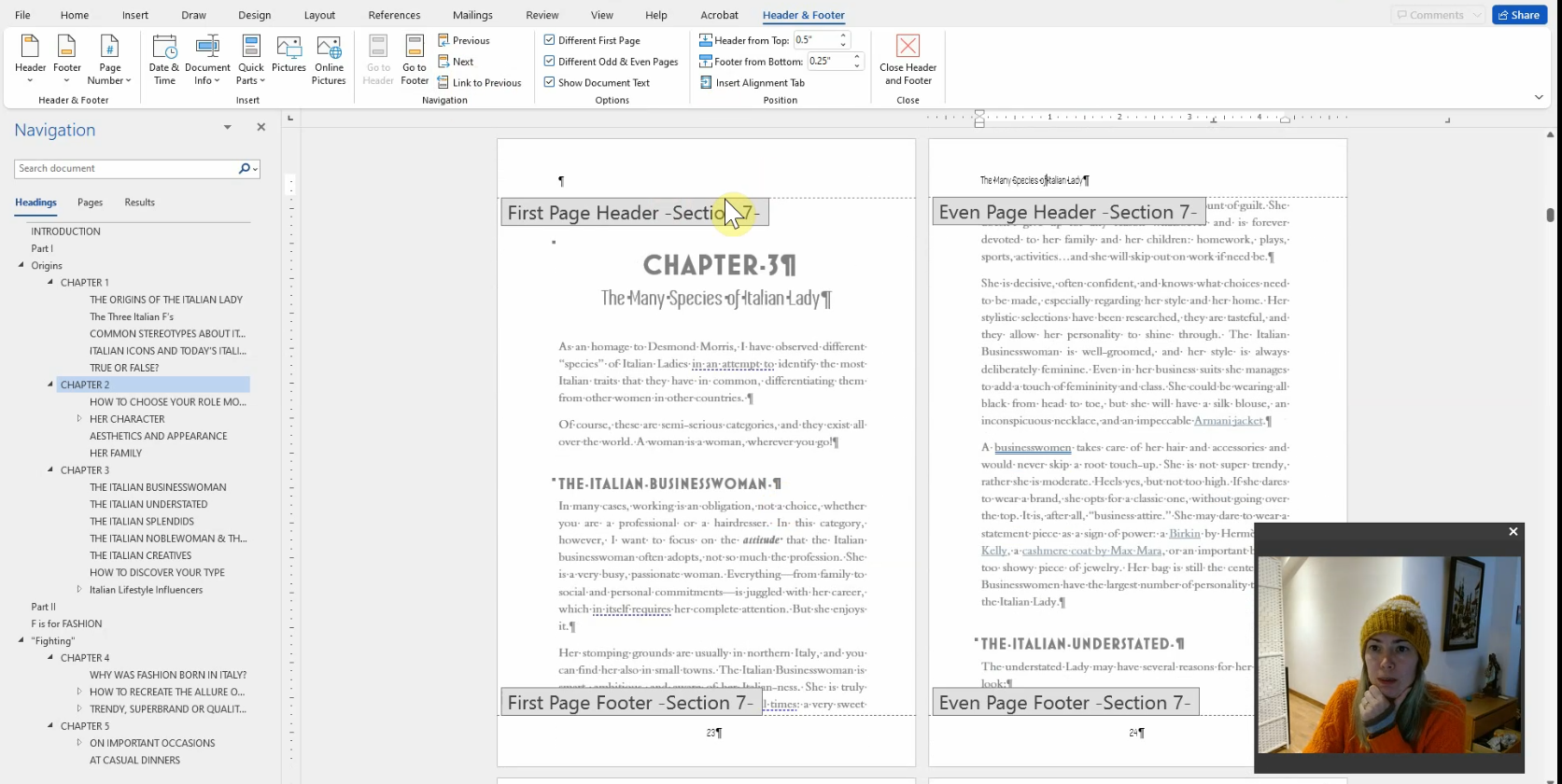
Task: Increase Header from Top value
Action: coord(843,36)
